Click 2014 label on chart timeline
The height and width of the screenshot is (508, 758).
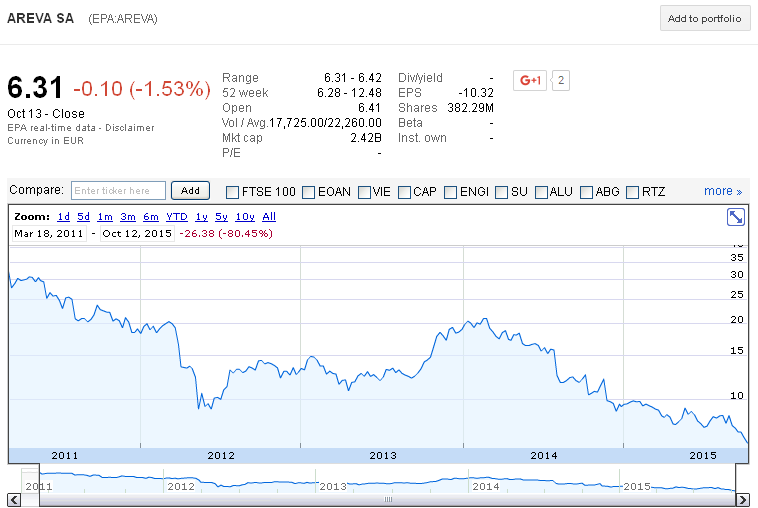(x=544, y=455)
